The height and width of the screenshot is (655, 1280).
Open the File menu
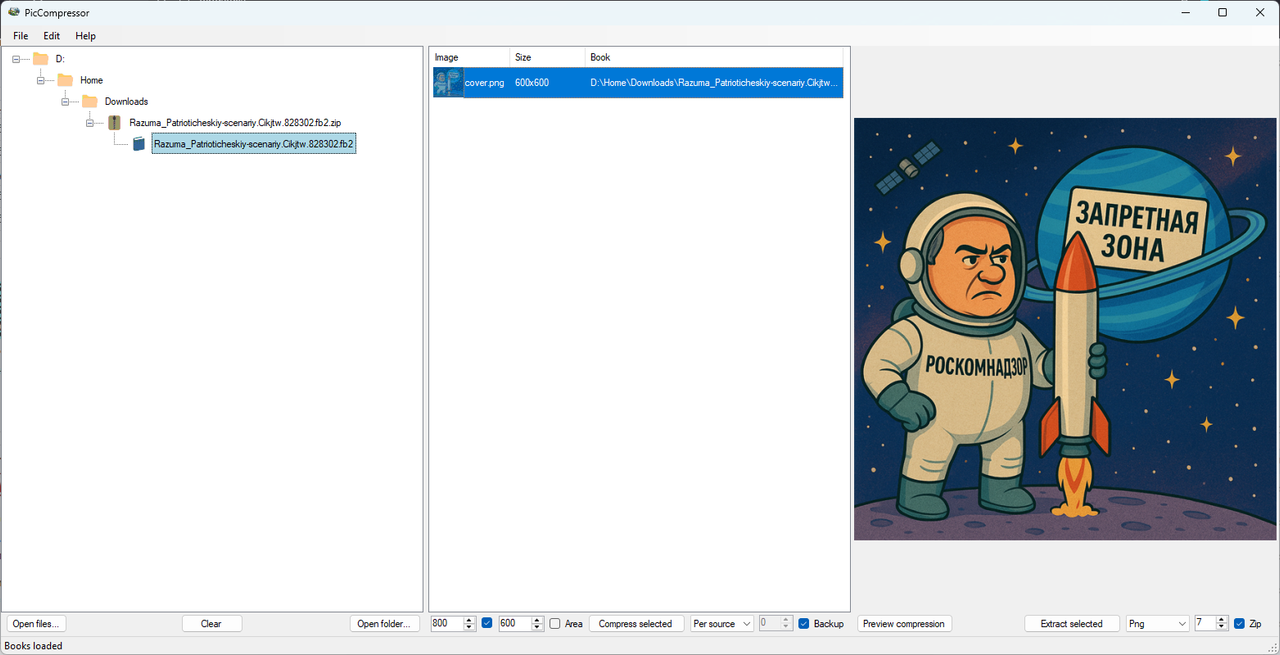point(20,36)
